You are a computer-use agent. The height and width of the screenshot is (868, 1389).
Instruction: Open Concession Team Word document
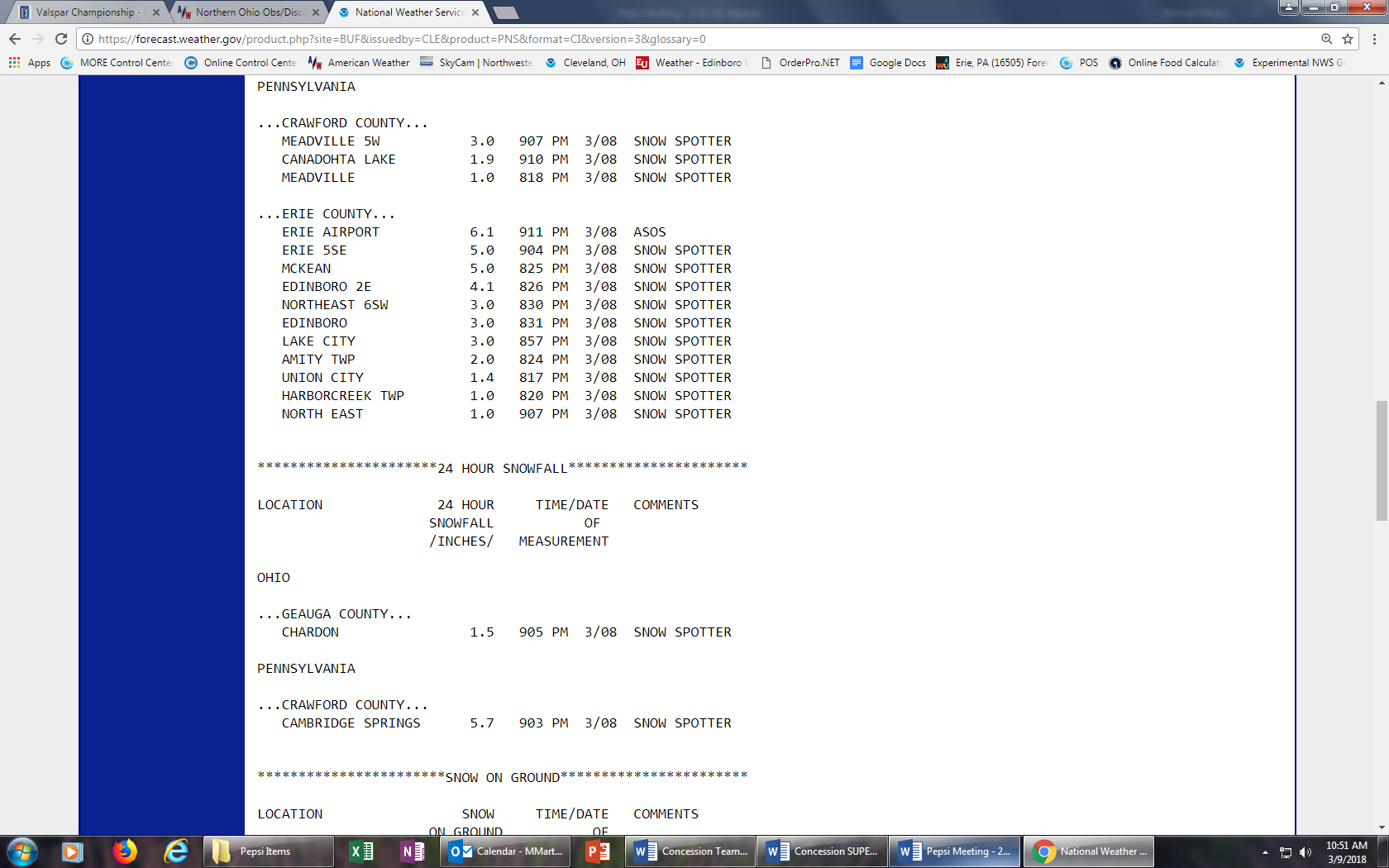(691, 851)
